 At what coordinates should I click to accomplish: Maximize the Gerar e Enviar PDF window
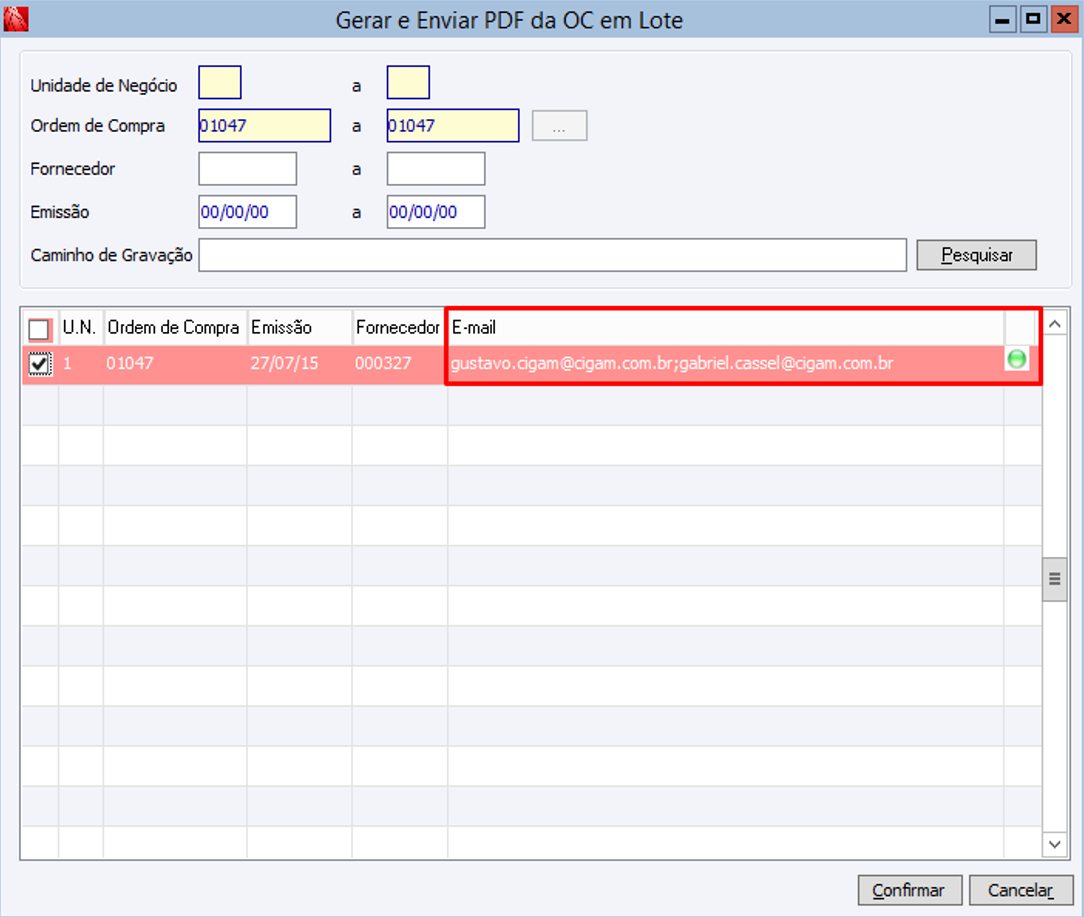pyautogui.click(x=1034, y=19)
